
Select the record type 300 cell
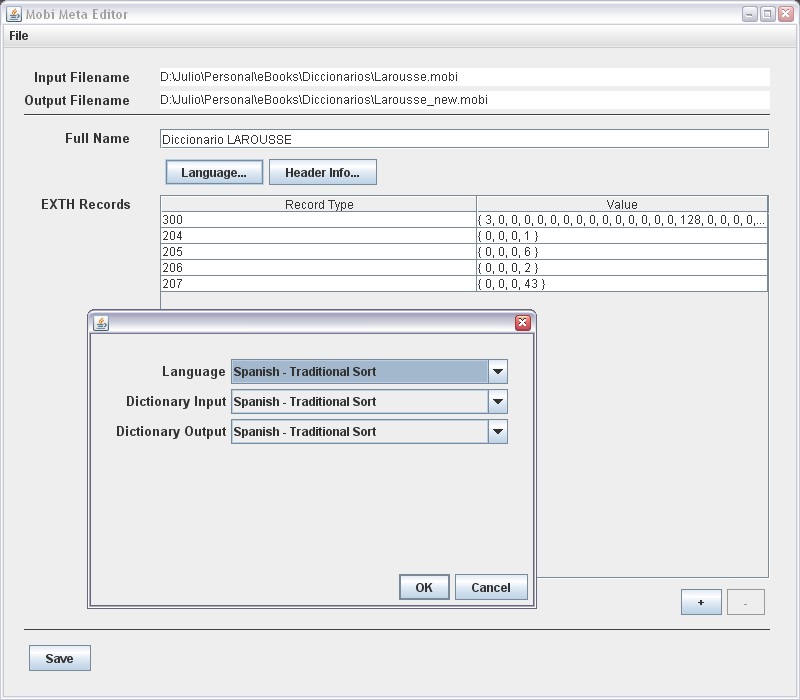pos(319,220)
